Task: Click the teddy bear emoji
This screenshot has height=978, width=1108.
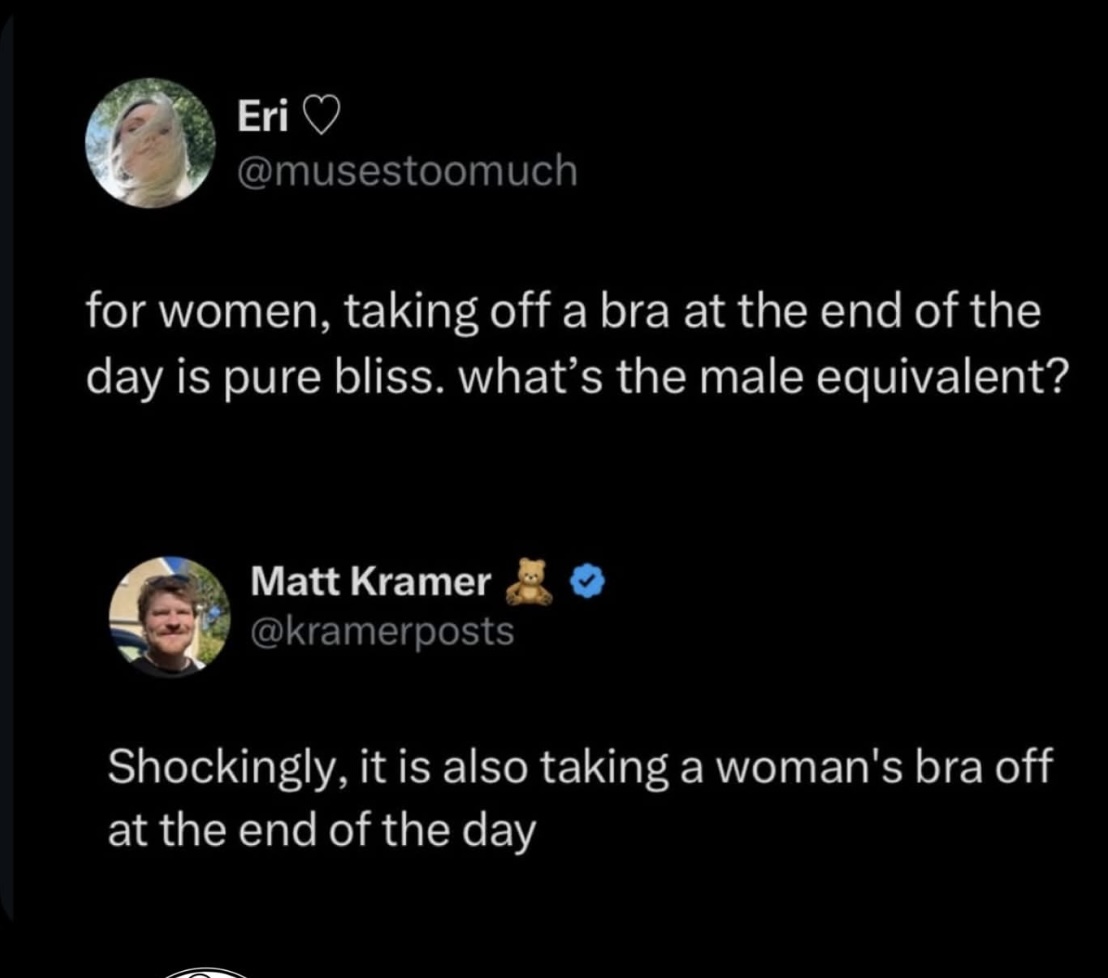Action: point(529,582)
